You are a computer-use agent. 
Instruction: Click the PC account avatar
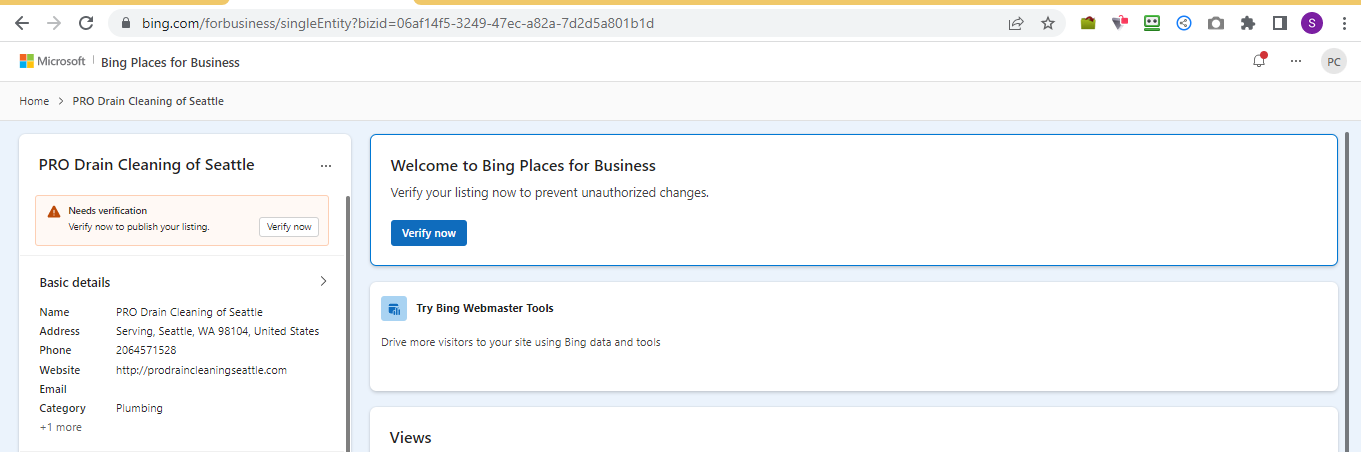pyautogui.click(x=1333, y=61)
